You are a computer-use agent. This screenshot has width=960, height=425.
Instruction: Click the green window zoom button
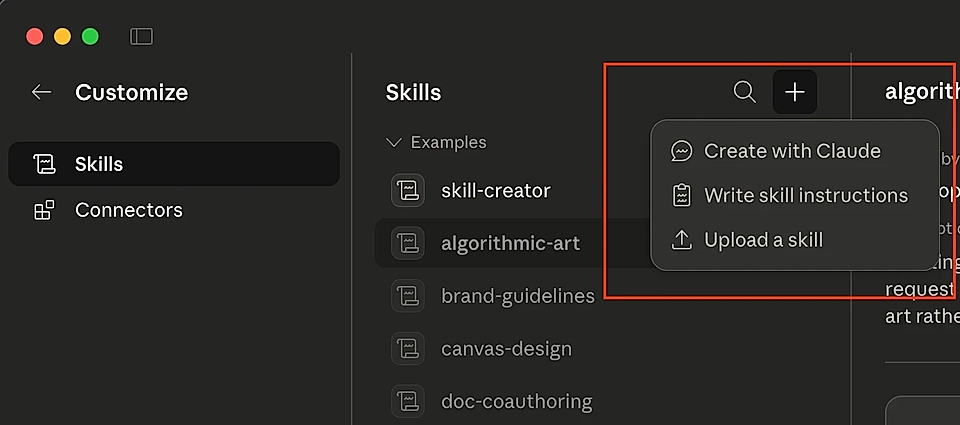pyautogui.click(x=90, y=36)
